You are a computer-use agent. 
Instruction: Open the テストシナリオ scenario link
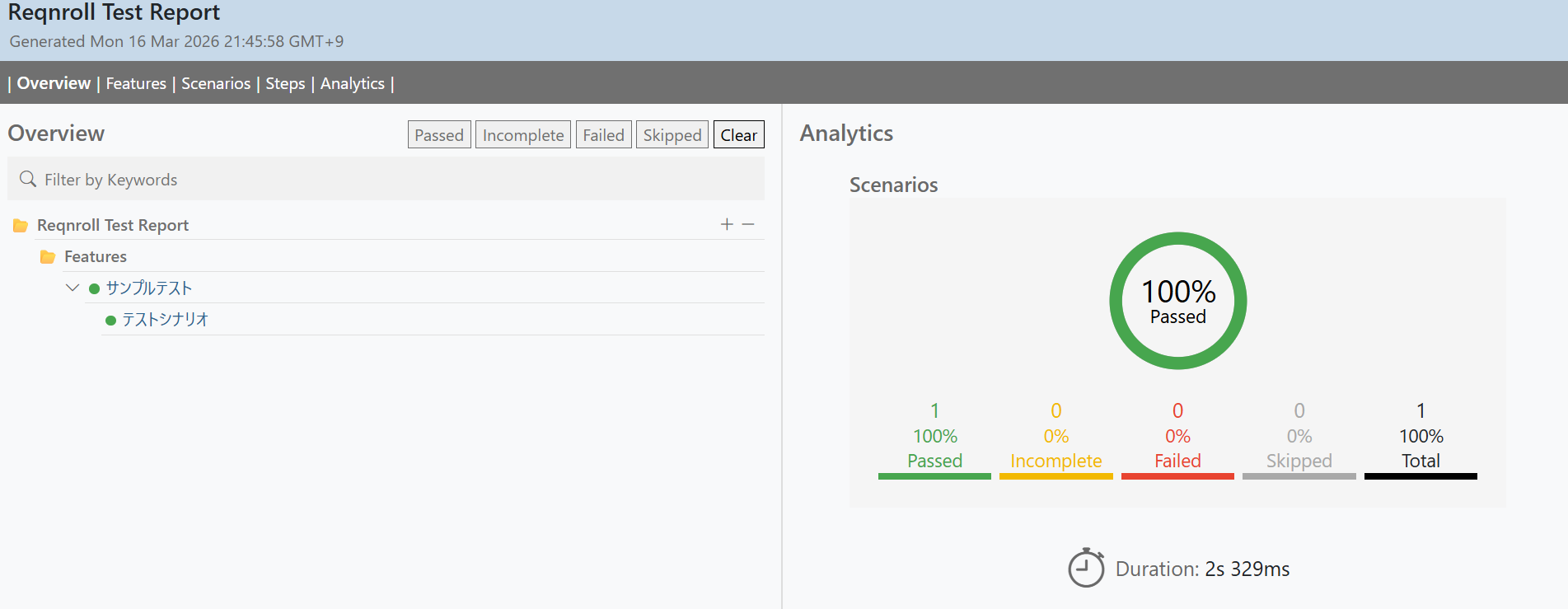[x=165, y=320]
